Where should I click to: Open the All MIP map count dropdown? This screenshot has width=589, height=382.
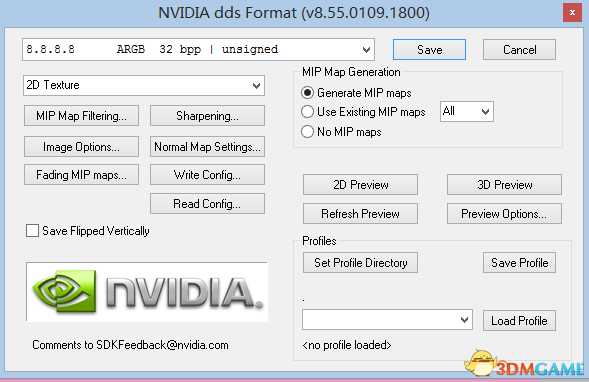pyautogui.click(x=467, y=112)
